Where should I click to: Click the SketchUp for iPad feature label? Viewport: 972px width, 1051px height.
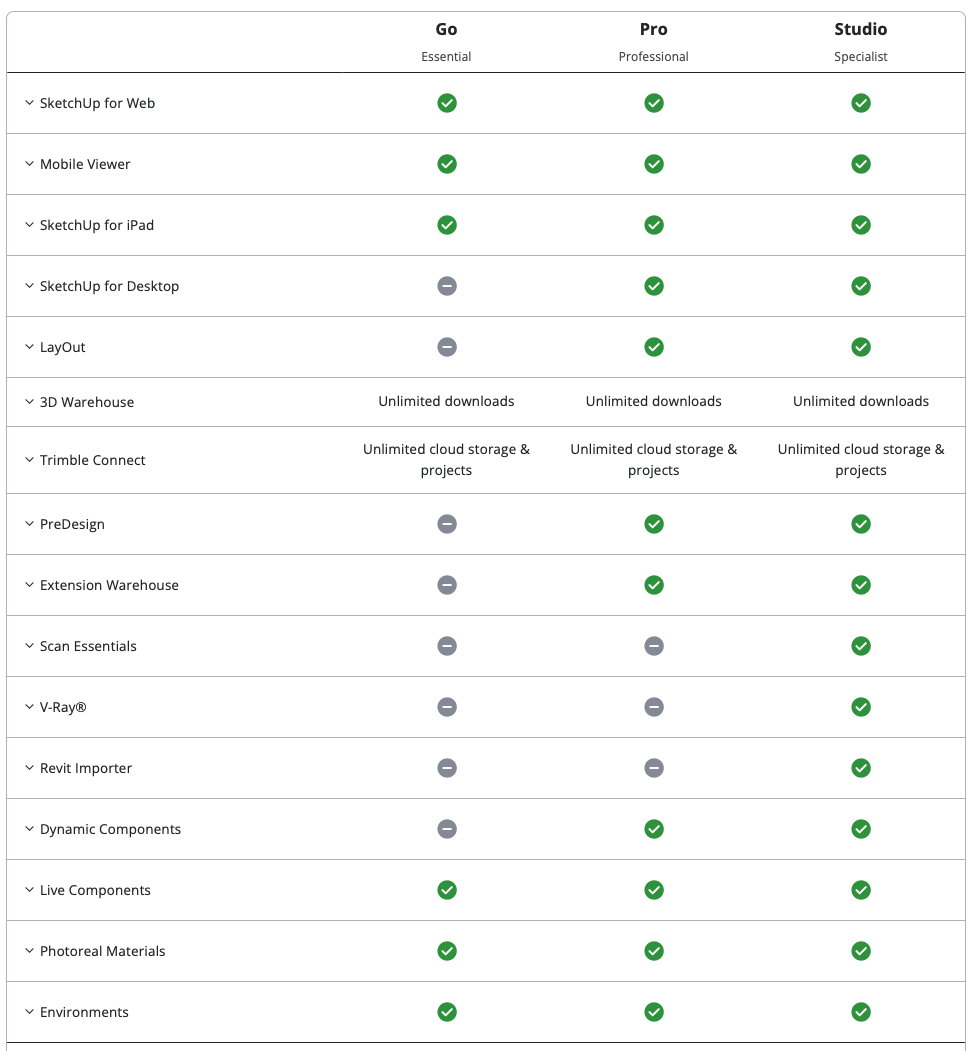[x=97, y=225]
